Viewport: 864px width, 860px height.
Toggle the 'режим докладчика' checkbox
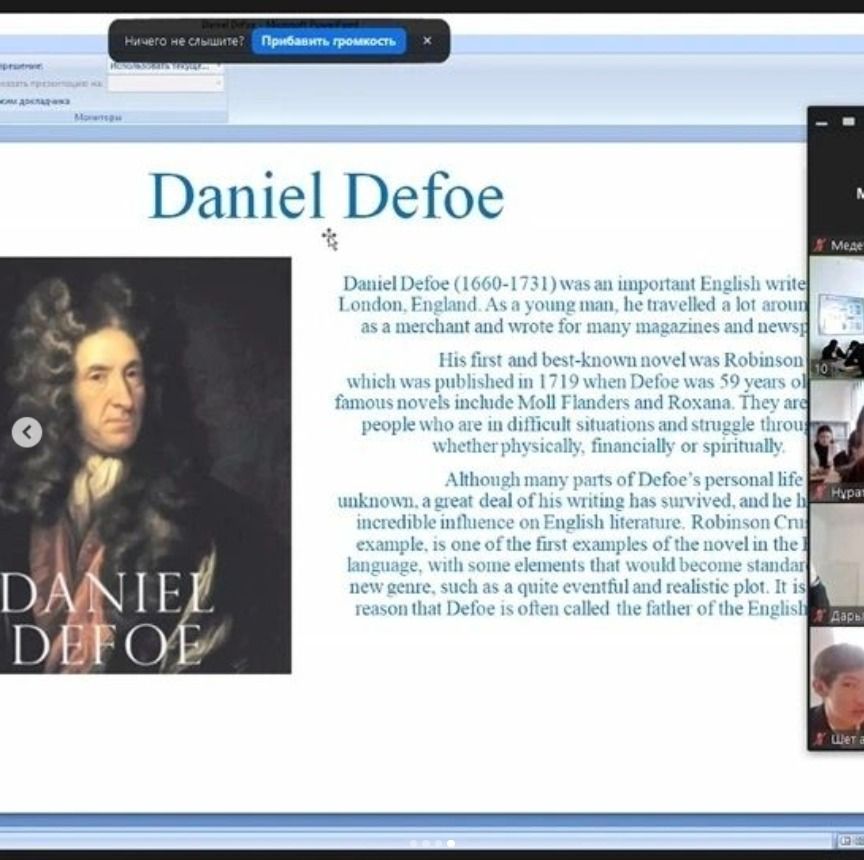point(35,101)
